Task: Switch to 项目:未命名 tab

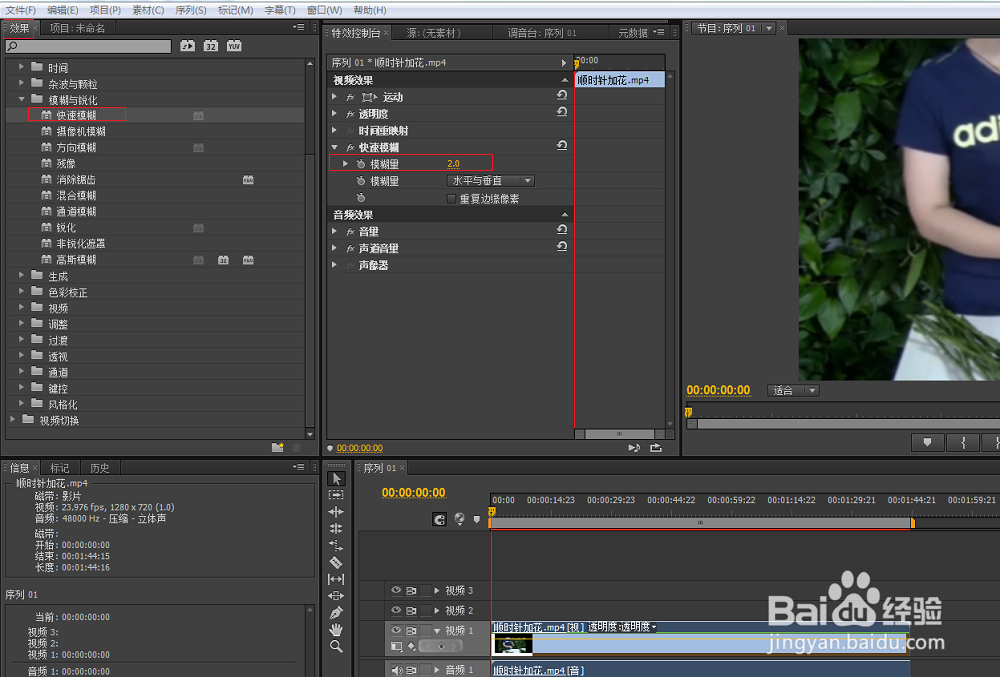Action: 77,28
